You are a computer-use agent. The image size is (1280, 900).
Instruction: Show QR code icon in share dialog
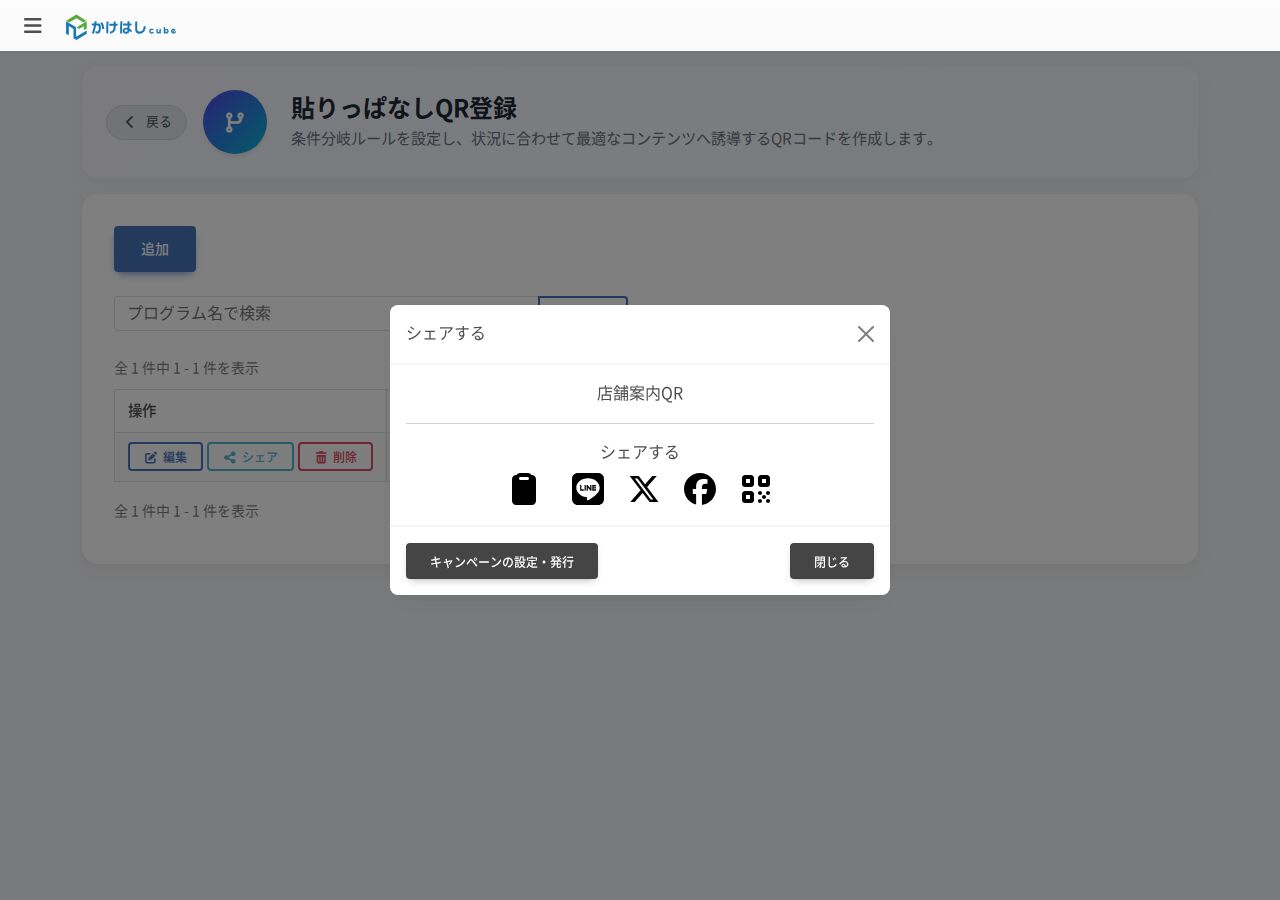tap(756, 489)
